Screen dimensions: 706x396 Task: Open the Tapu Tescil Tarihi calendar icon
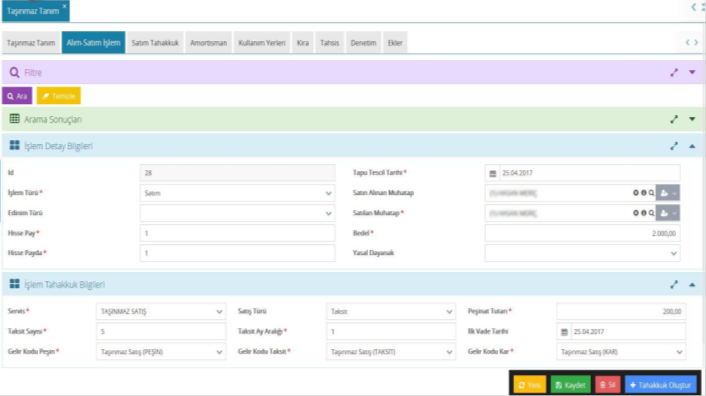click(493, 173)
